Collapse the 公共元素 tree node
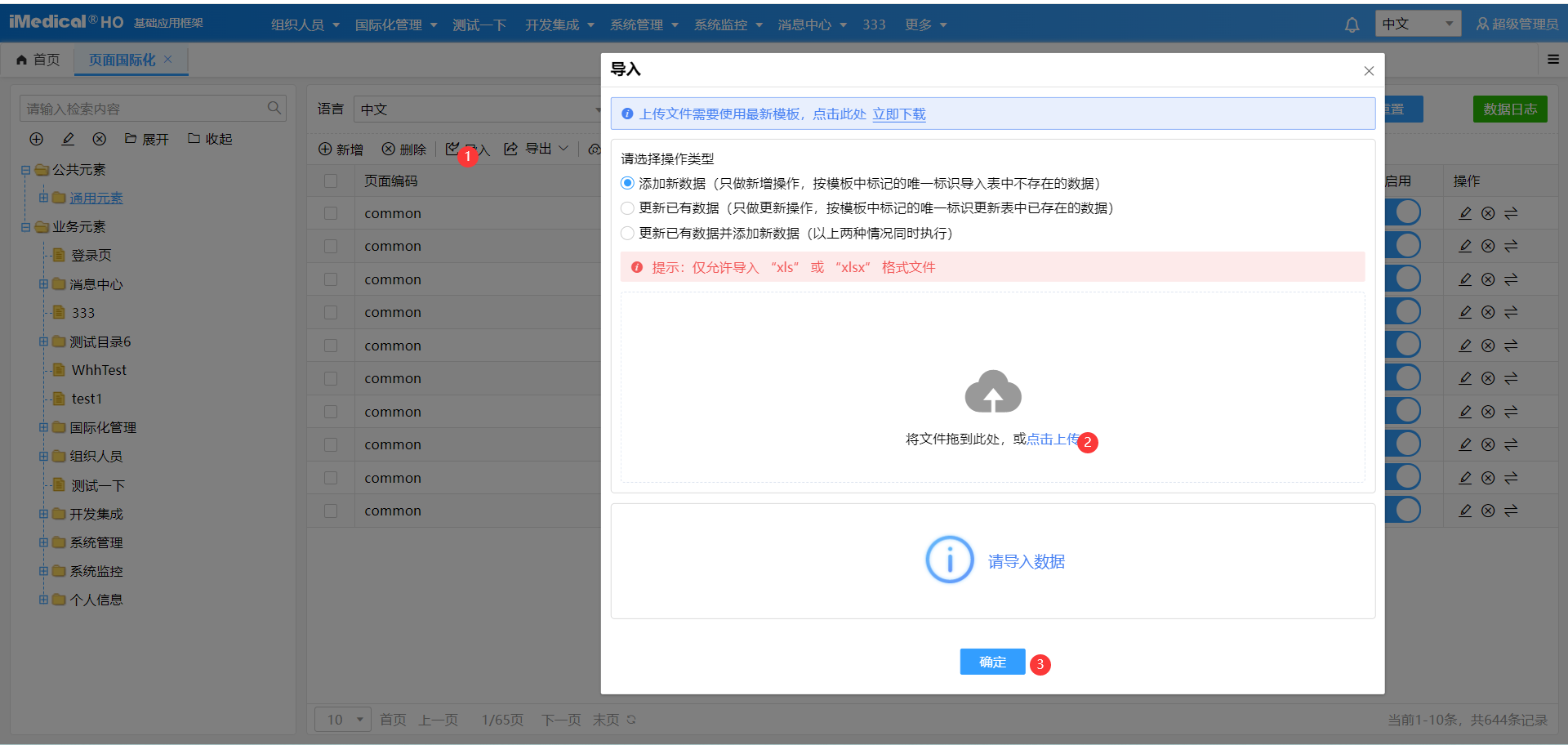The image size is (1568, 745). click(26, 170)
